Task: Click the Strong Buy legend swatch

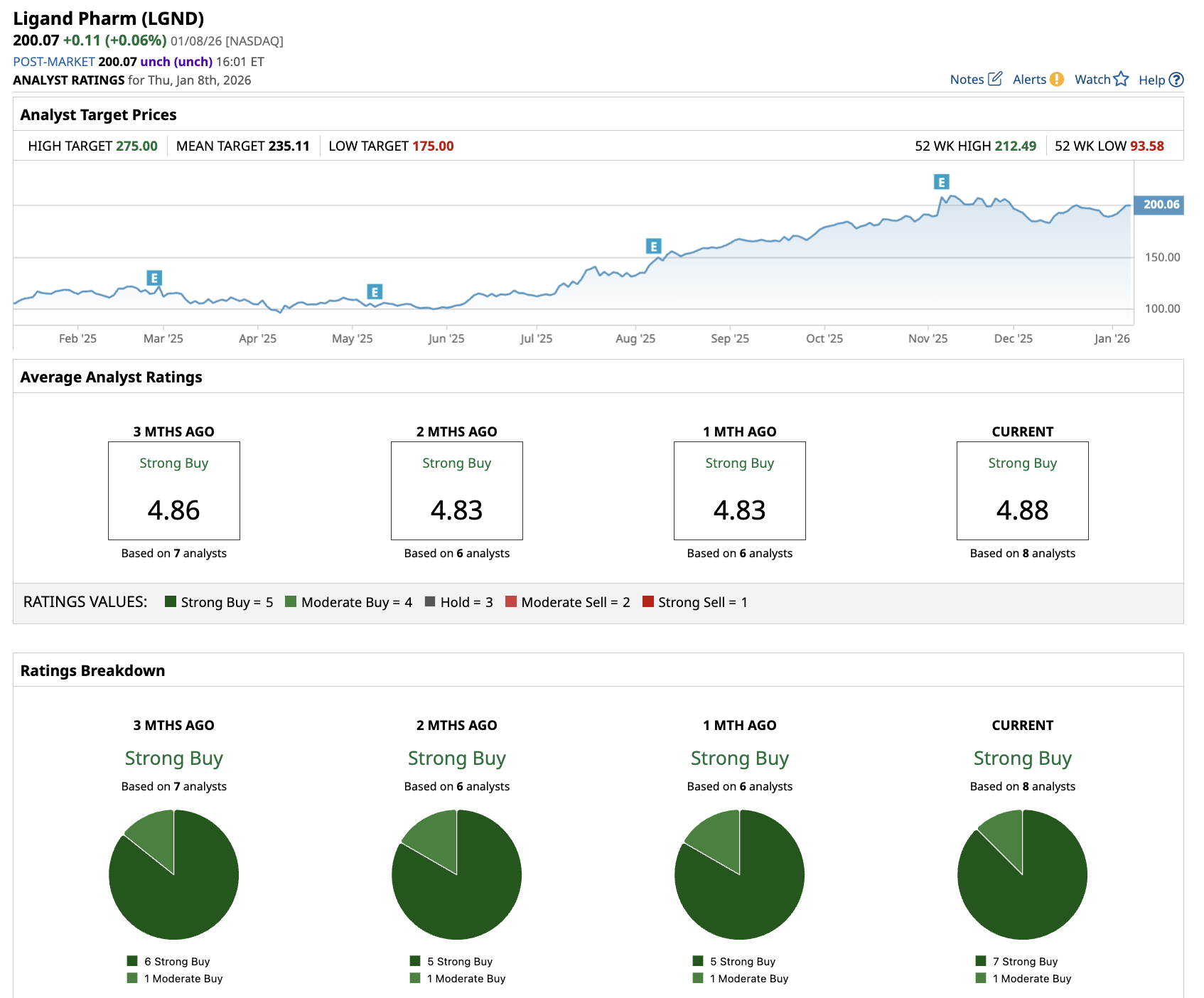Action: coord(171,601)
